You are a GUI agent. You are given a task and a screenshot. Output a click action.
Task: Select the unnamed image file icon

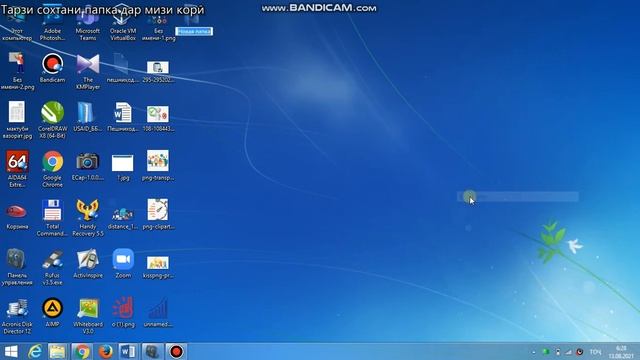coord(158,313)
